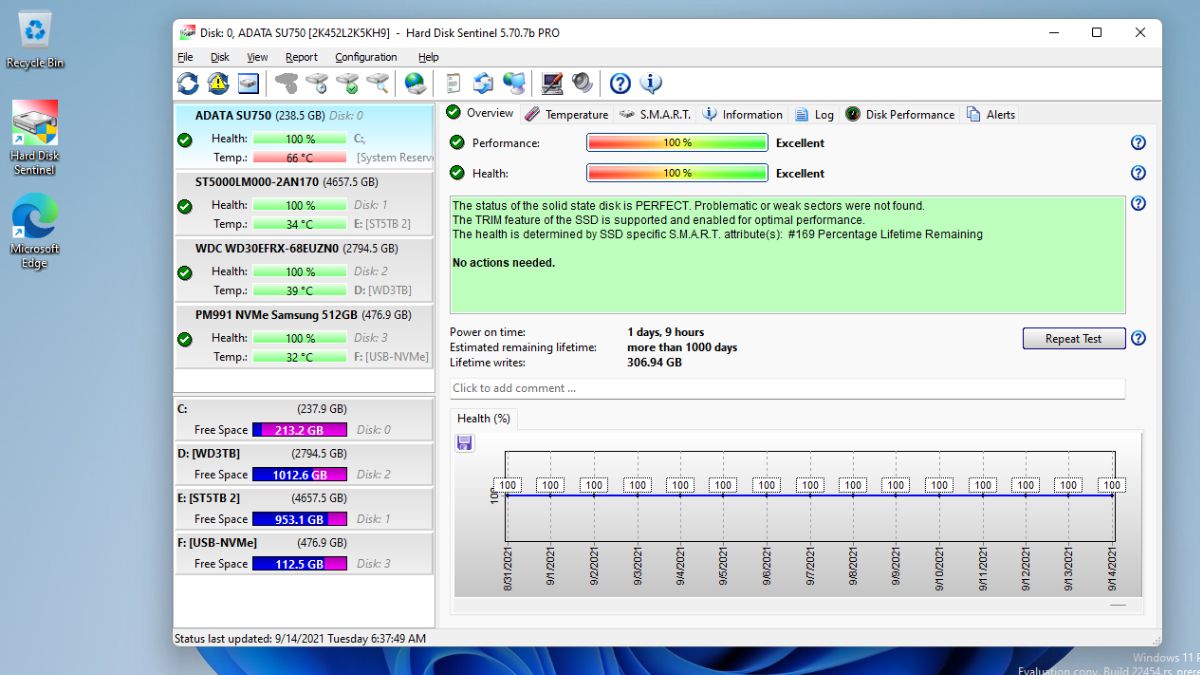Click the networked computers toolbar icon
The width and height of the screenshot is (1200, 675).
point(514,83)
